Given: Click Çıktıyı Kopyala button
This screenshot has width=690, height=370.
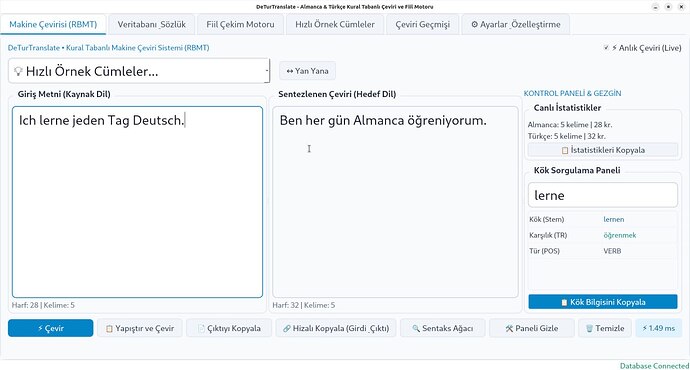Looking at the screenshot, I should pos(229,328).
